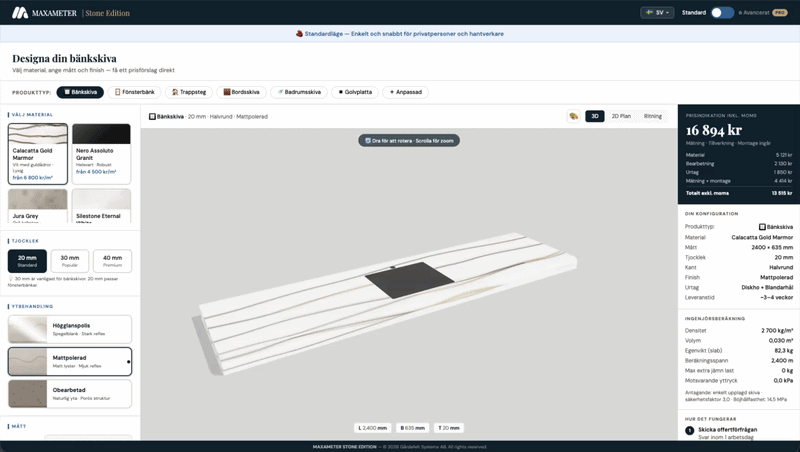
Task: Click the Mätning + montage price row
Action: click(x=738, y=181)
